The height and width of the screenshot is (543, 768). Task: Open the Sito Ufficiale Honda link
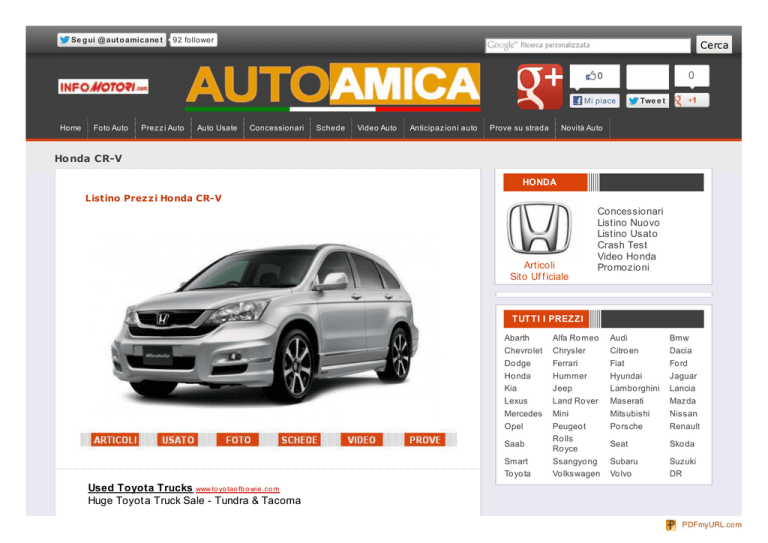[x=539, y=276]
